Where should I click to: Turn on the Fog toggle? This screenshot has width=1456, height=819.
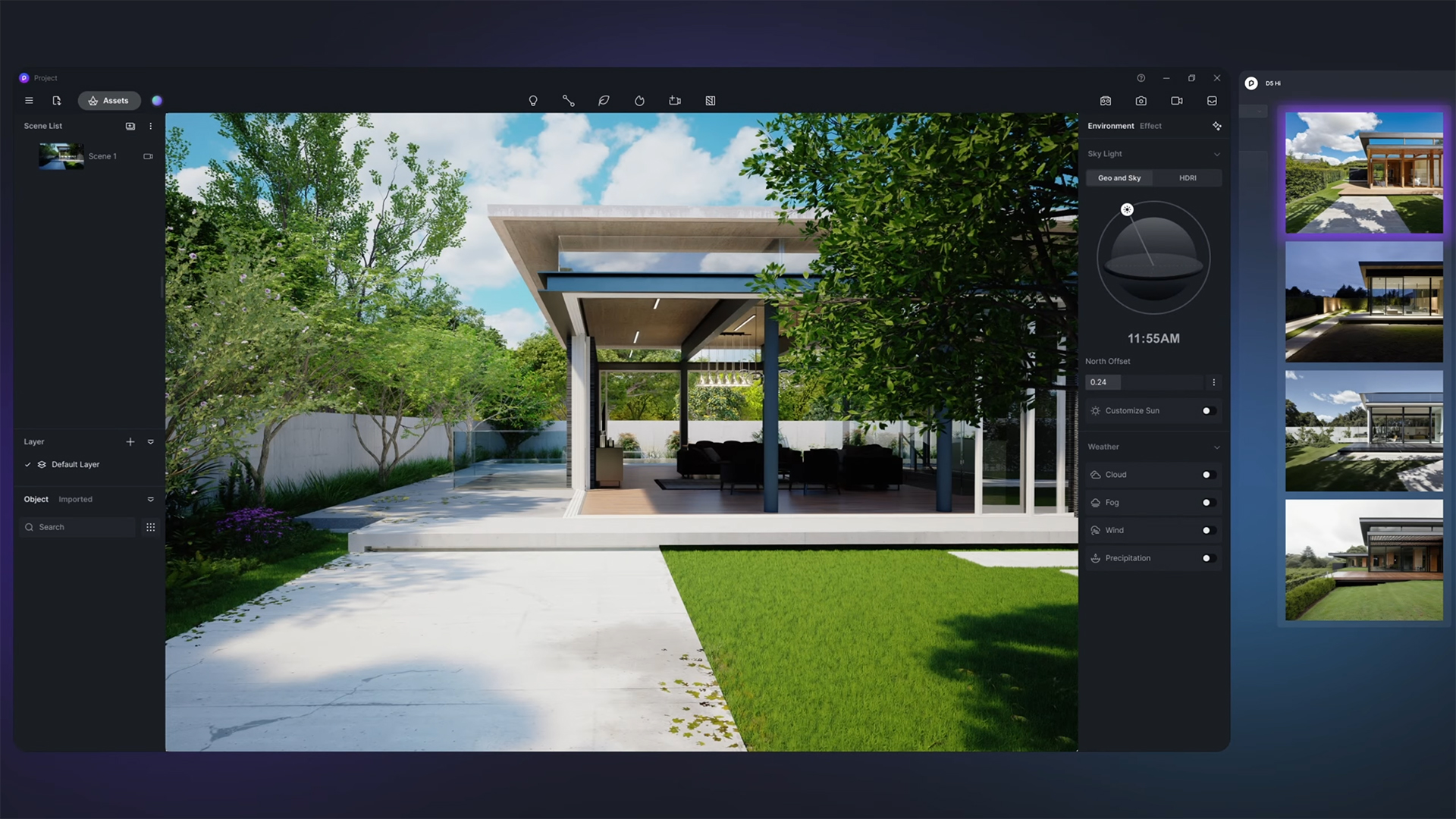point(1209,503)
